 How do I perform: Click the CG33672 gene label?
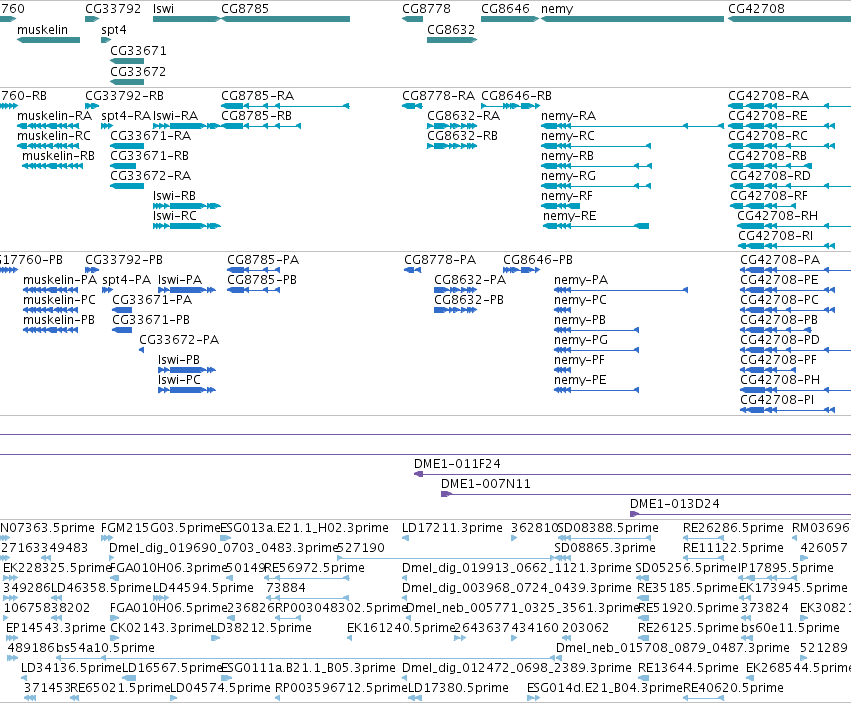pyautogui.click(x=138, y=72)
